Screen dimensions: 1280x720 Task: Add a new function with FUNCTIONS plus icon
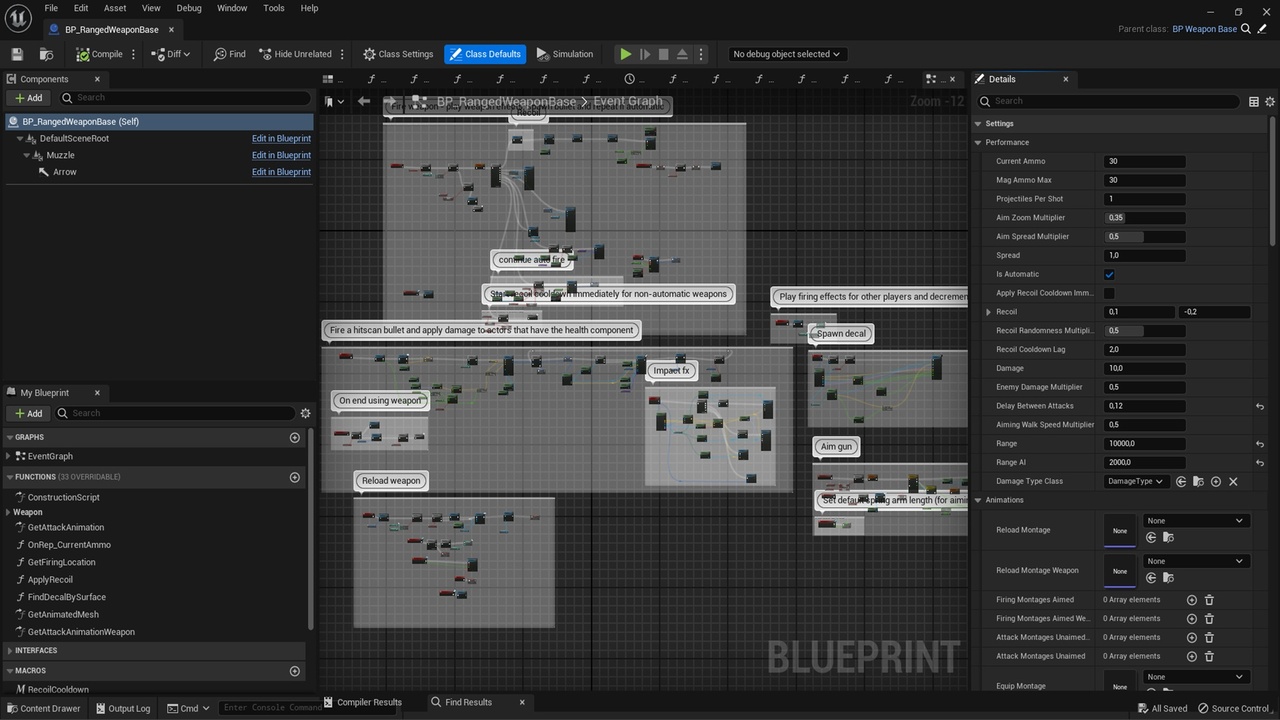(x=294, y=477)
